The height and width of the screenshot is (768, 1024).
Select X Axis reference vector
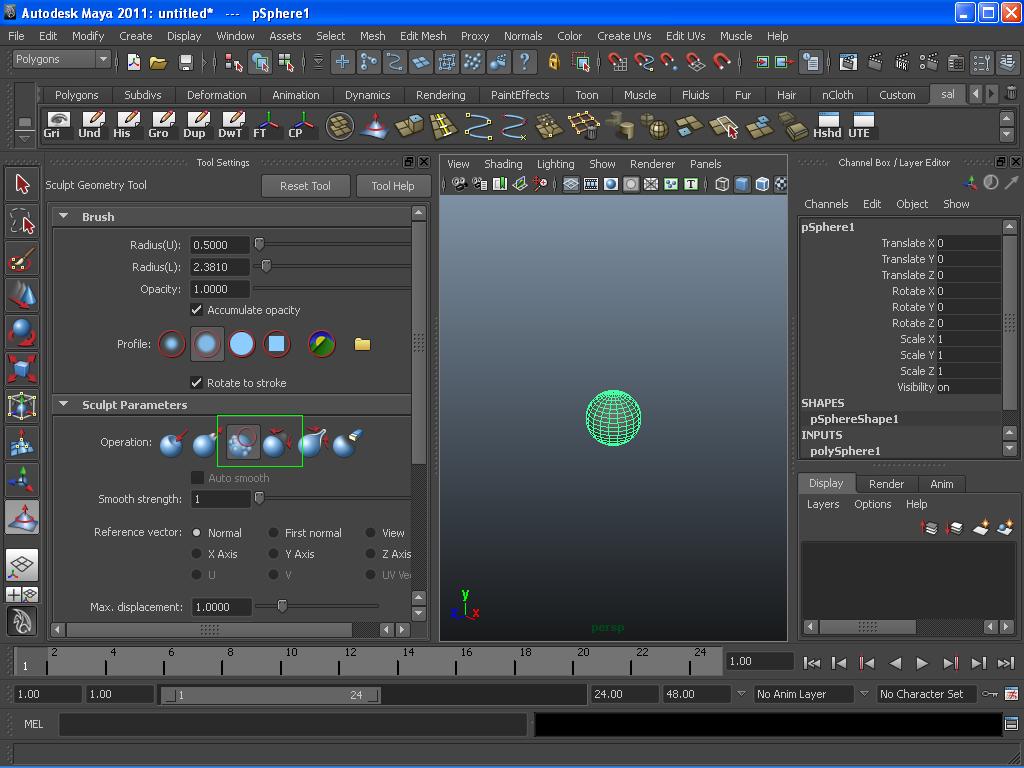197,554
